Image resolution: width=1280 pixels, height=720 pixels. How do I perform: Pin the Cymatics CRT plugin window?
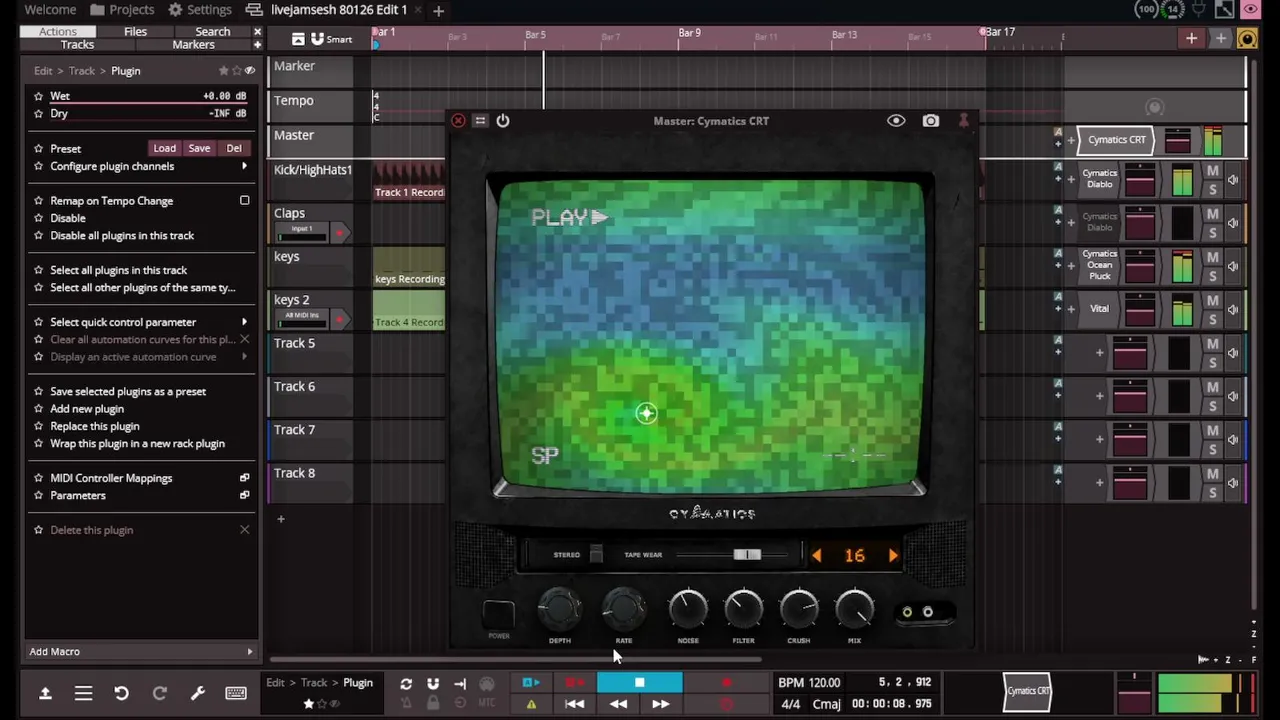click(x=963, y=121)
